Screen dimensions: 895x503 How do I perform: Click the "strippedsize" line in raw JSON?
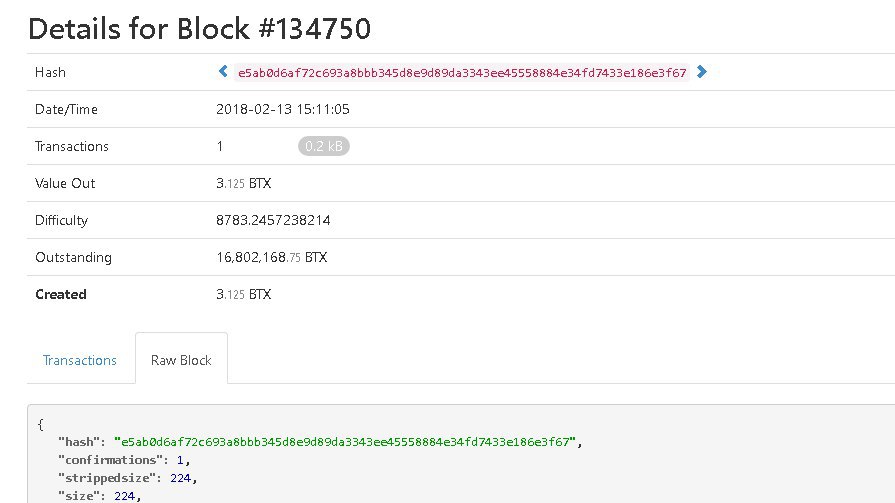click(x=128, y=477)
